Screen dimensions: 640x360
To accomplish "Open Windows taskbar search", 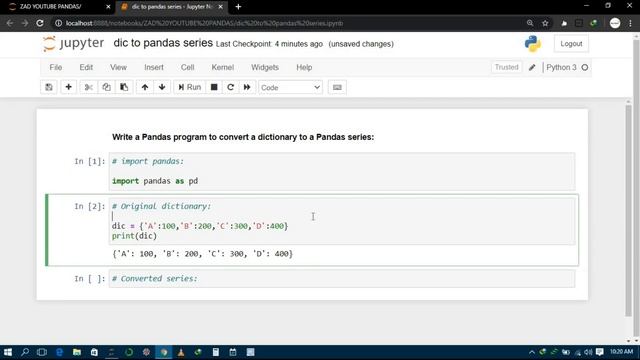I will pyautogui.click(x=25, y=352).
